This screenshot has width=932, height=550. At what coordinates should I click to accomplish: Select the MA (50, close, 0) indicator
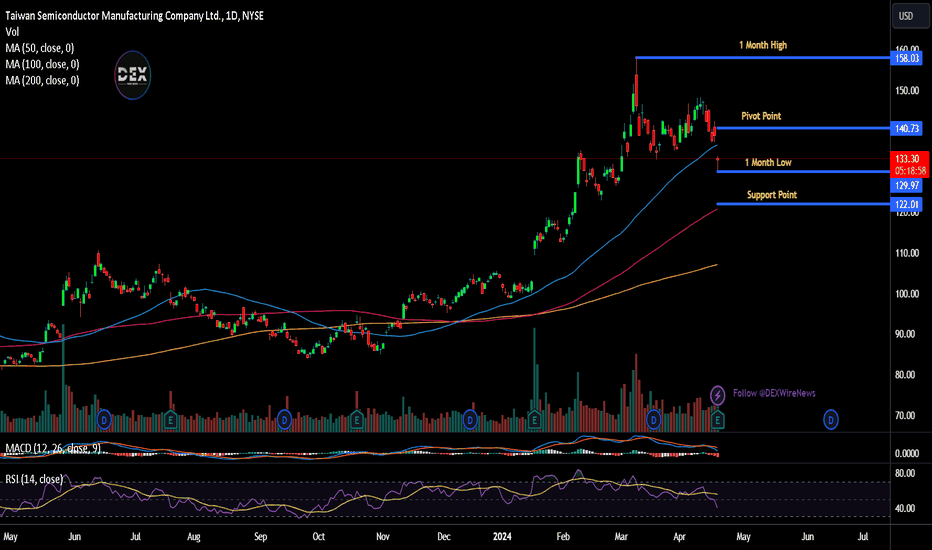click(x=40, y=48)
